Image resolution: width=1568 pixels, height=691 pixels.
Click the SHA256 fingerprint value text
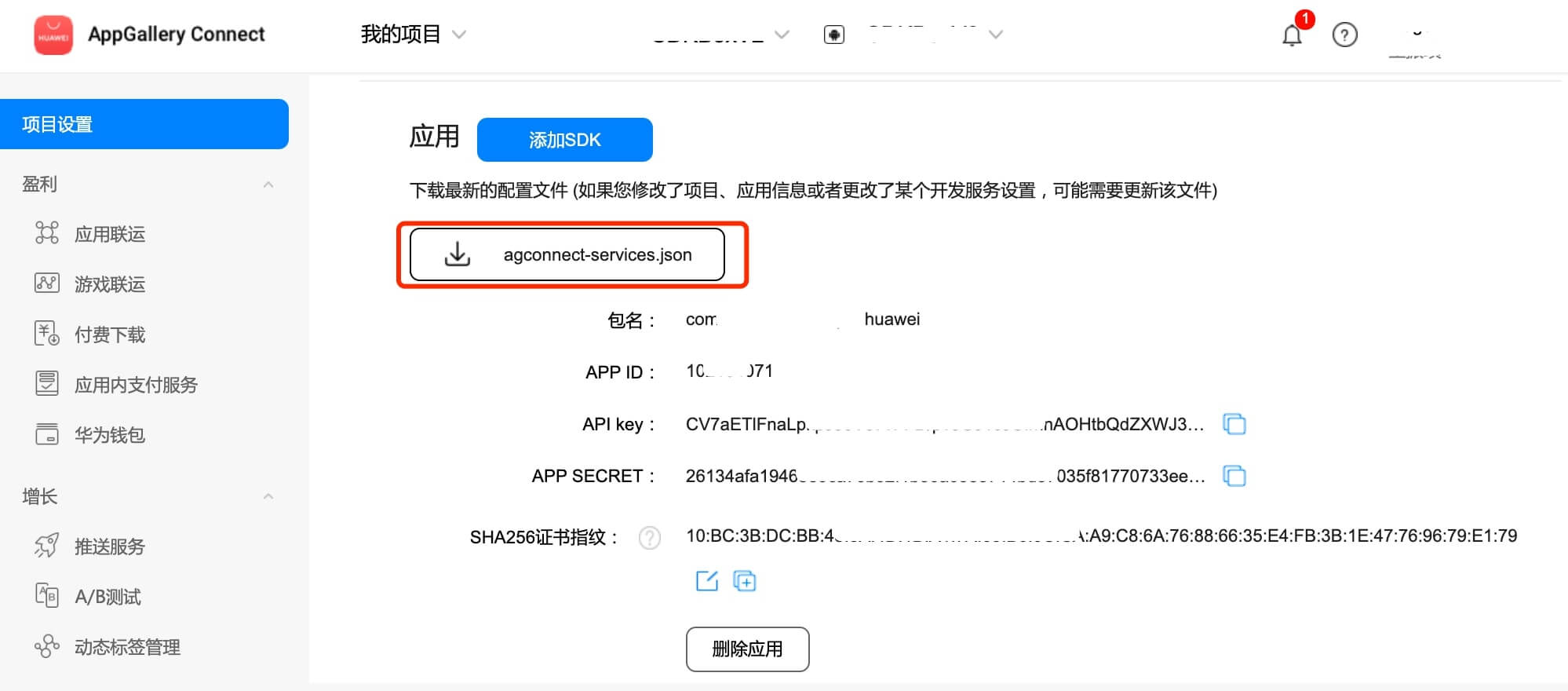(x=1101, y=536)
